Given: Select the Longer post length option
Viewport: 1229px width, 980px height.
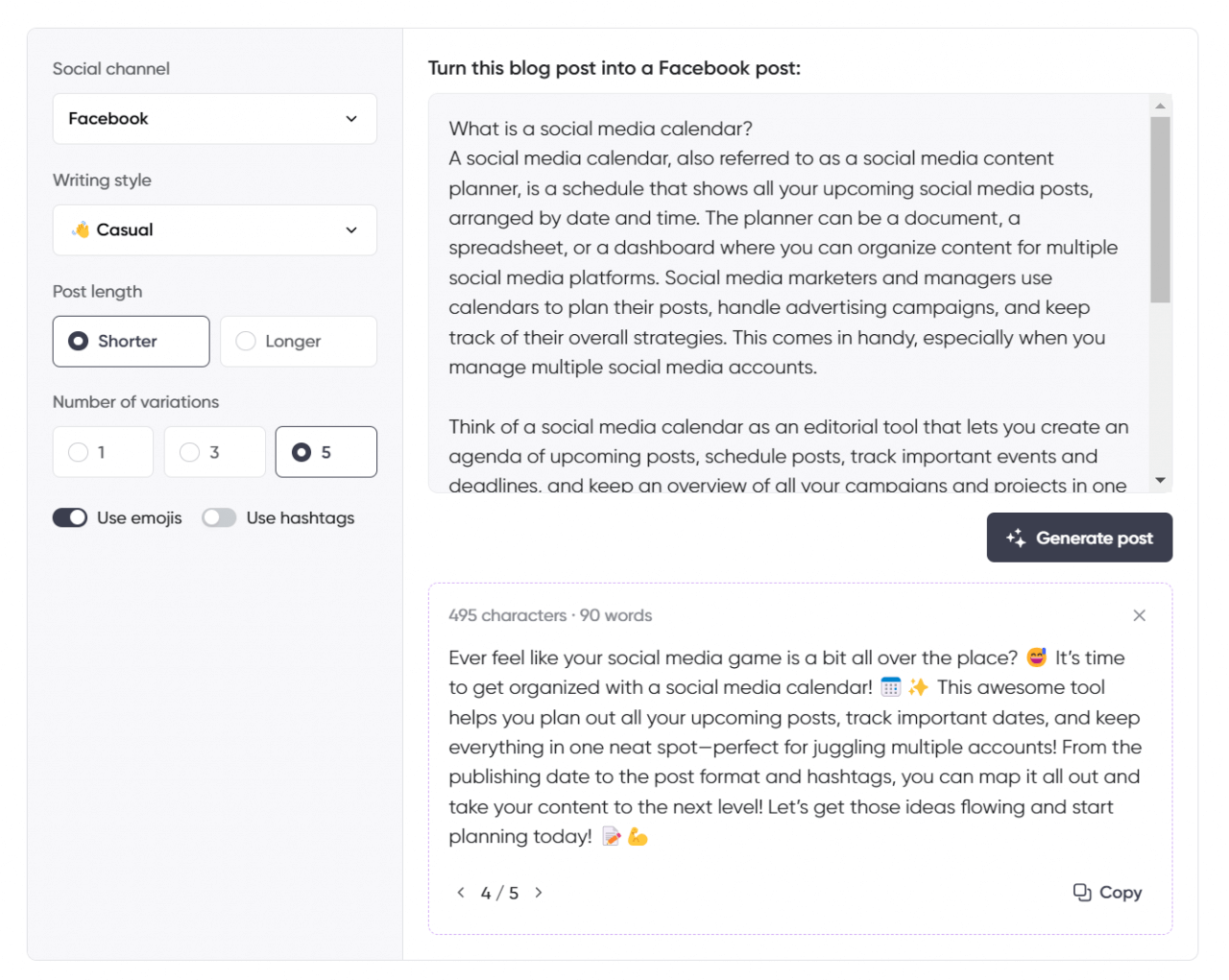Looking at the screenshot, I should click(x=298, y=341).
